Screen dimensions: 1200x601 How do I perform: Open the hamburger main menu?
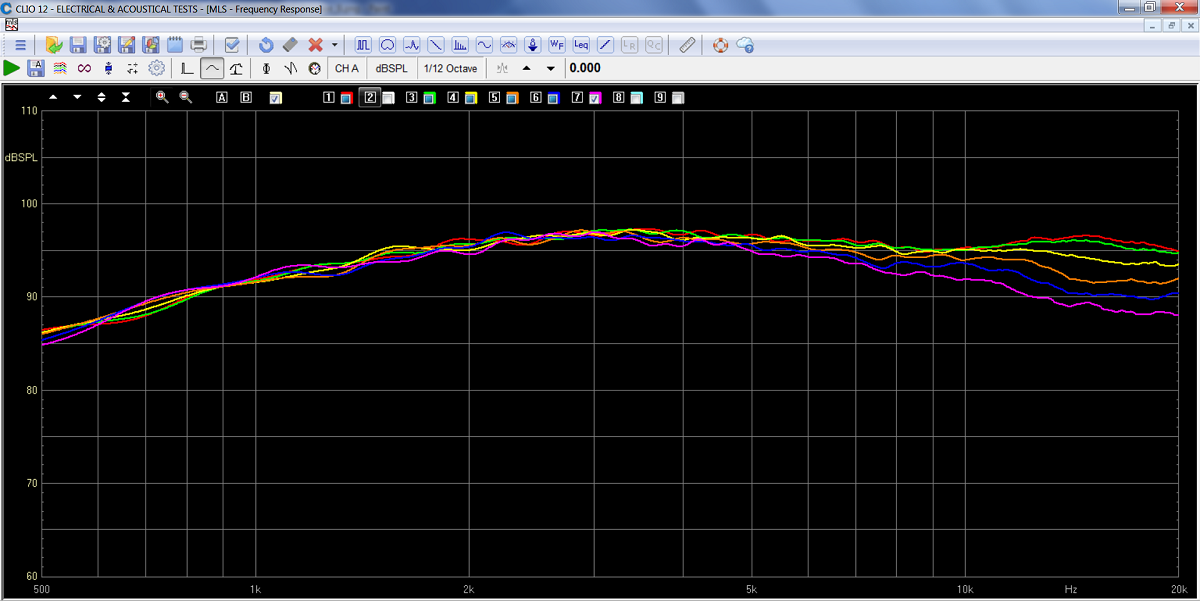point(20,45)
